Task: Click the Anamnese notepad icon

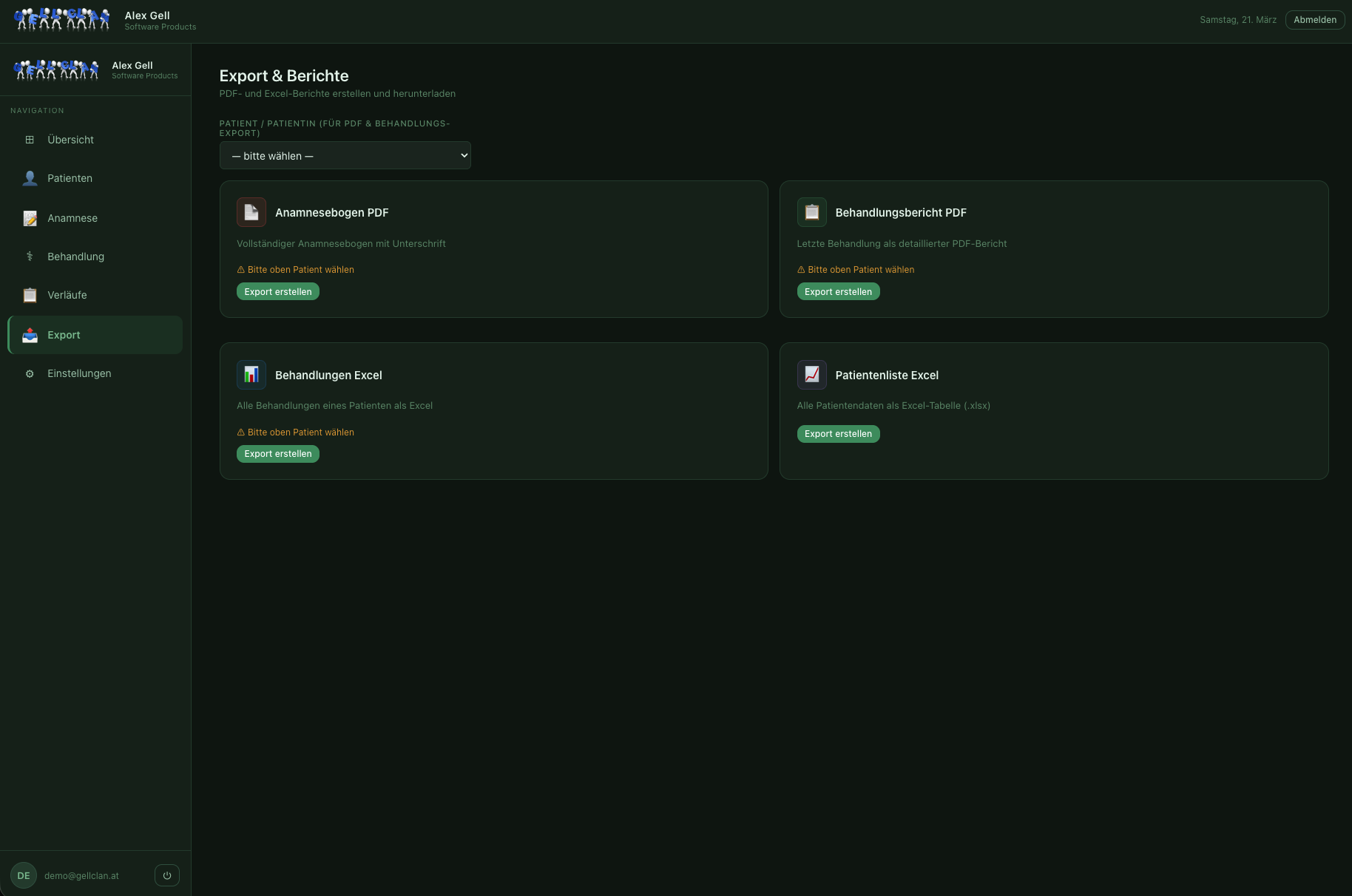Action: pos(30,218)
